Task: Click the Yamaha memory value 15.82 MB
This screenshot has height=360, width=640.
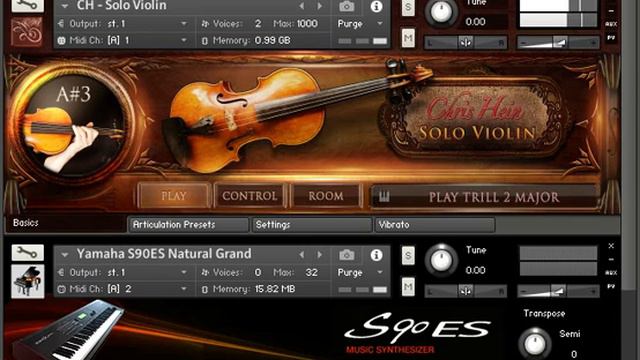Action: 275,289
